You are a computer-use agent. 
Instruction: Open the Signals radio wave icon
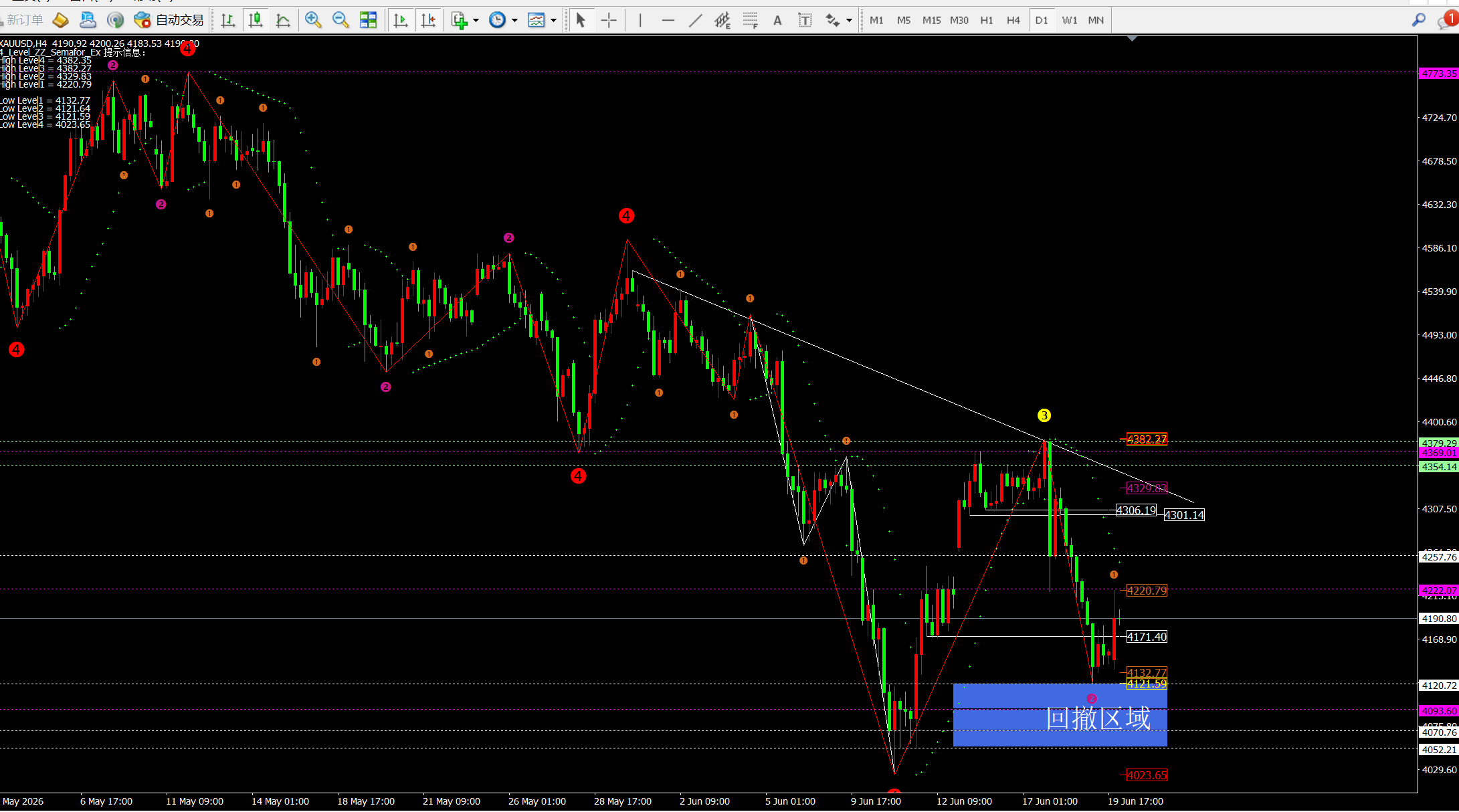click(115, 20)
